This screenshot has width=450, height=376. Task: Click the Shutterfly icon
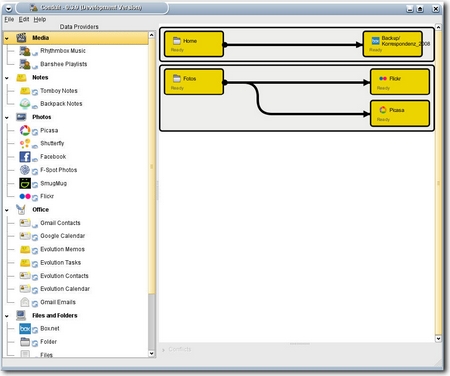coord(25,143)
